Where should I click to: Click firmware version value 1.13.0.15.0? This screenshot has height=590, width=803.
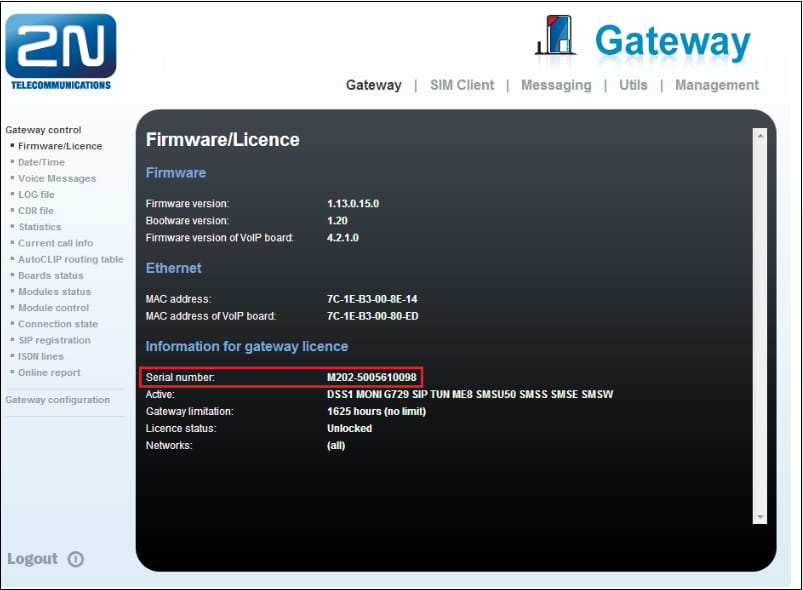pyautogui.click(x=353, y=204)
